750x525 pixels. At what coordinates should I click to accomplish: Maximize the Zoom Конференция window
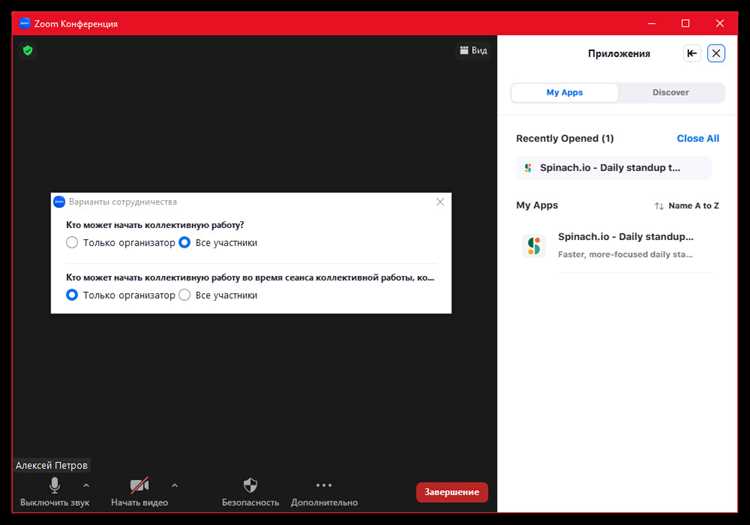point(685,23)
